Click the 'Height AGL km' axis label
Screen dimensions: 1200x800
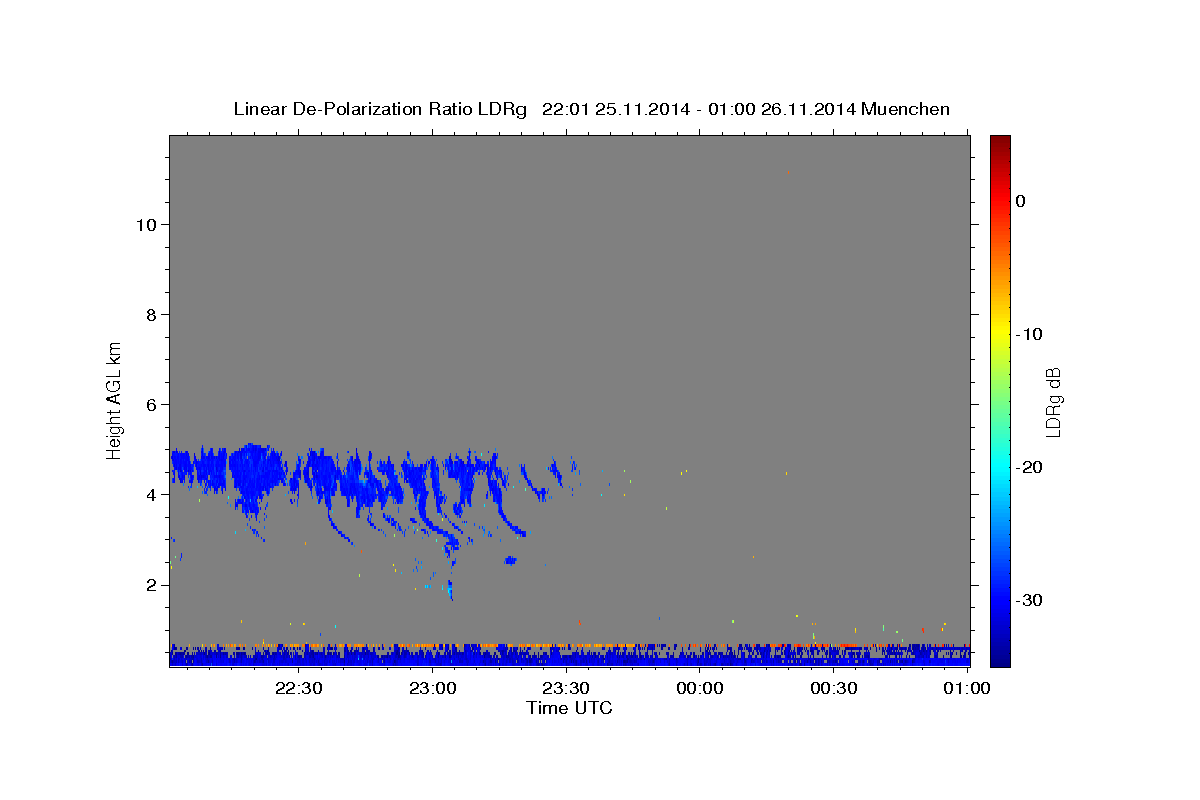pyautogui.click(x=115, y=399)
